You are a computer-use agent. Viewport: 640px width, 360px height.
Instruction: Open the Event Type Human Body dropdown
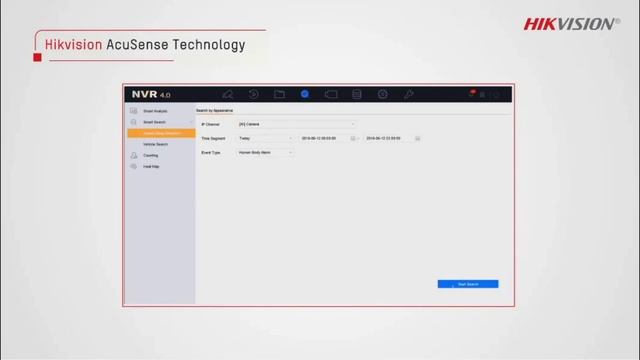point(265,153)
